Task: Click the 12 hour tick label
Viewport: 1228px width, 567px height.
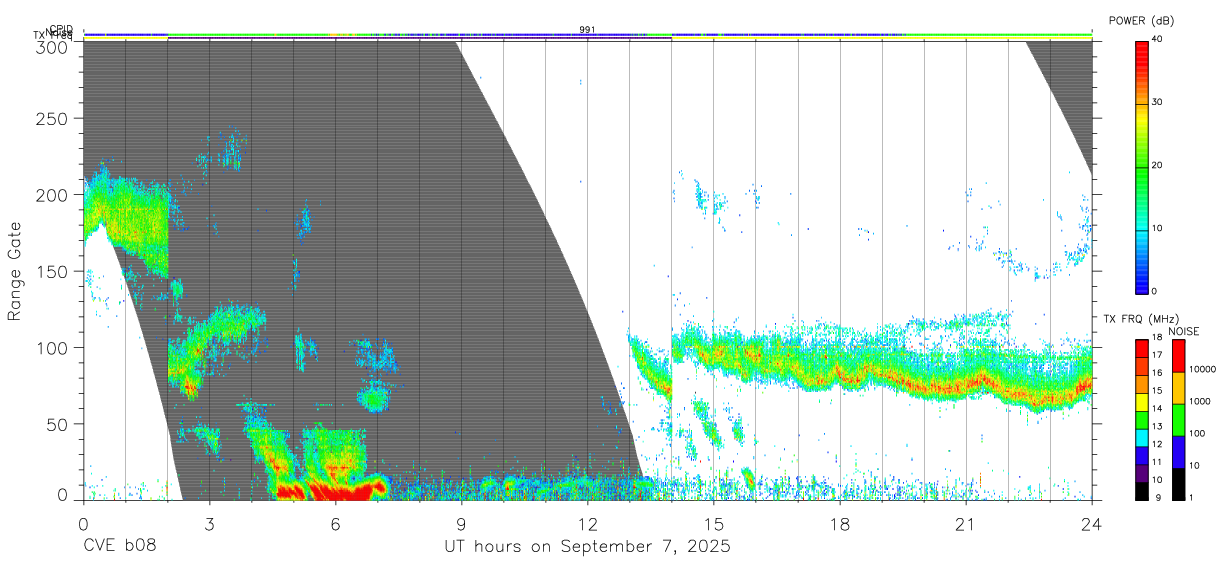Action: [x=588, y=525]
